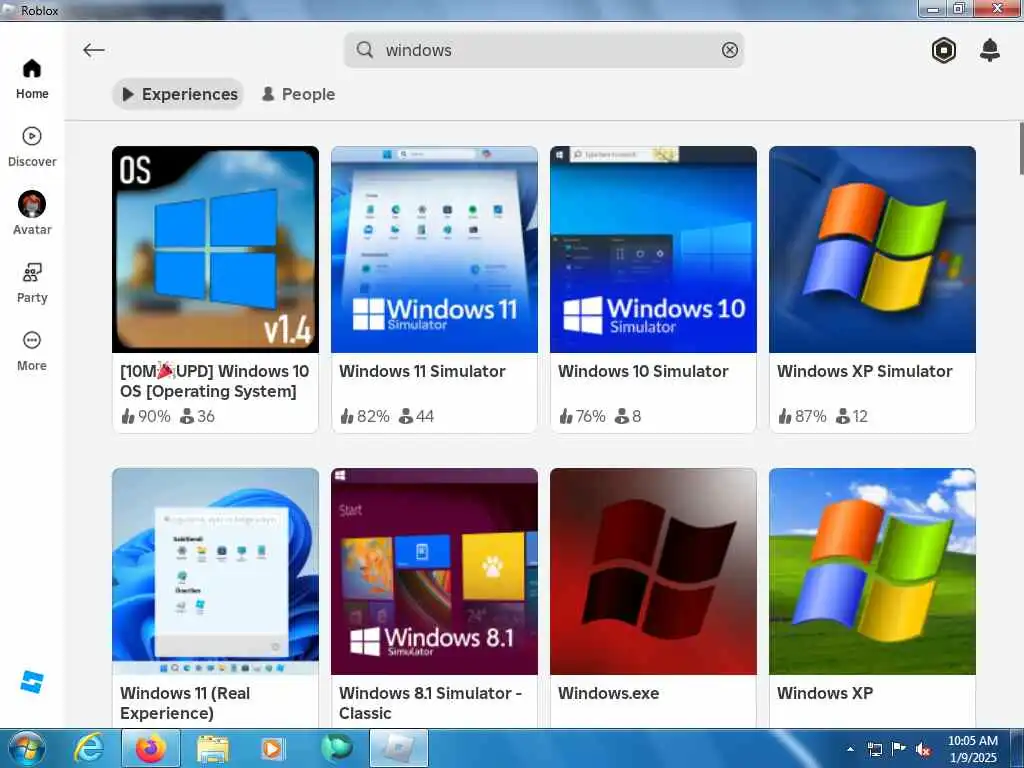
Task: Open Windows XP Simulator thumbnail
Action: tap(872, 249)
